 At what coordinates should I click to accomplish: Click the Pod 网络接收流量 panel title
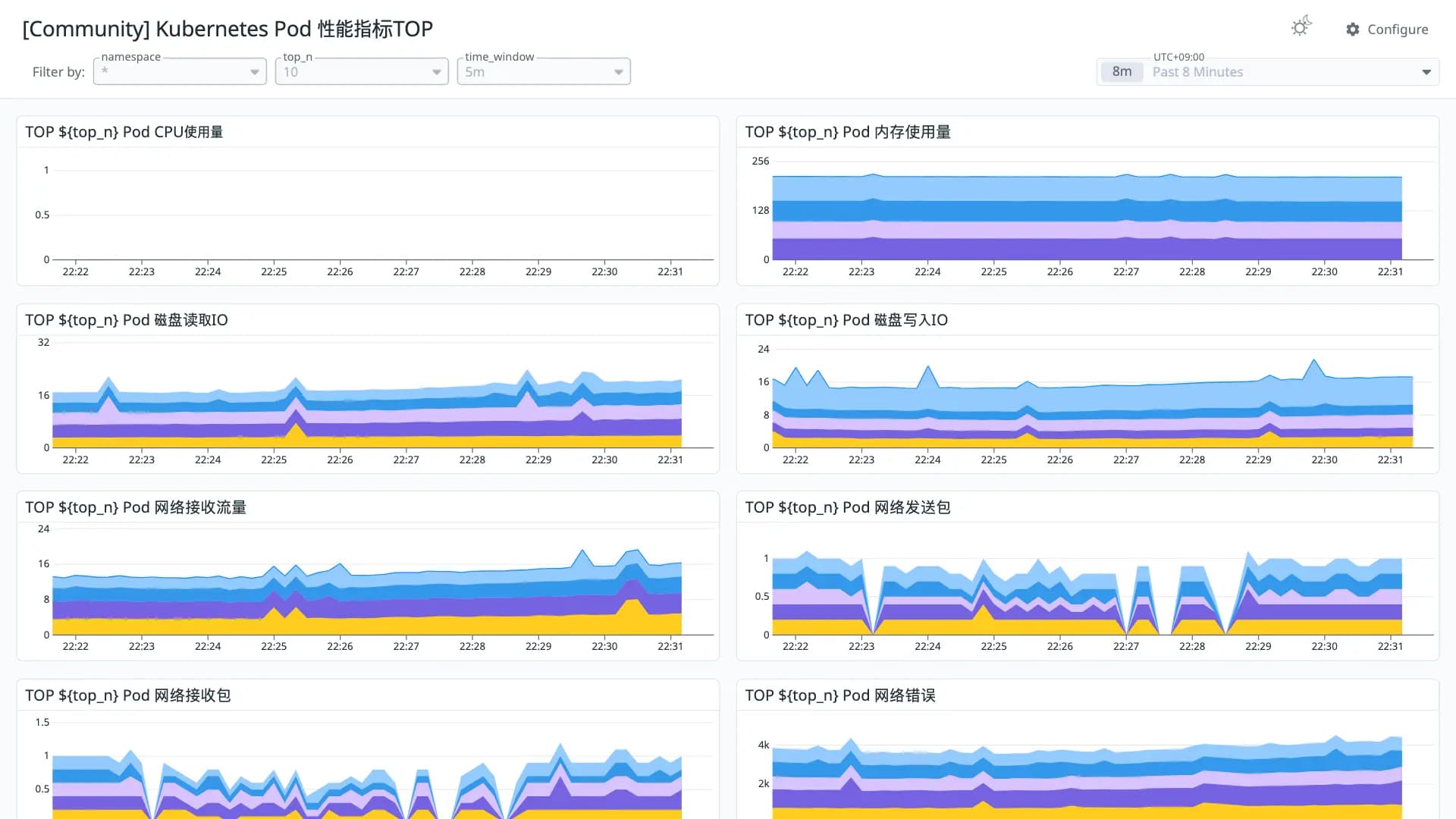click(136, 507)
